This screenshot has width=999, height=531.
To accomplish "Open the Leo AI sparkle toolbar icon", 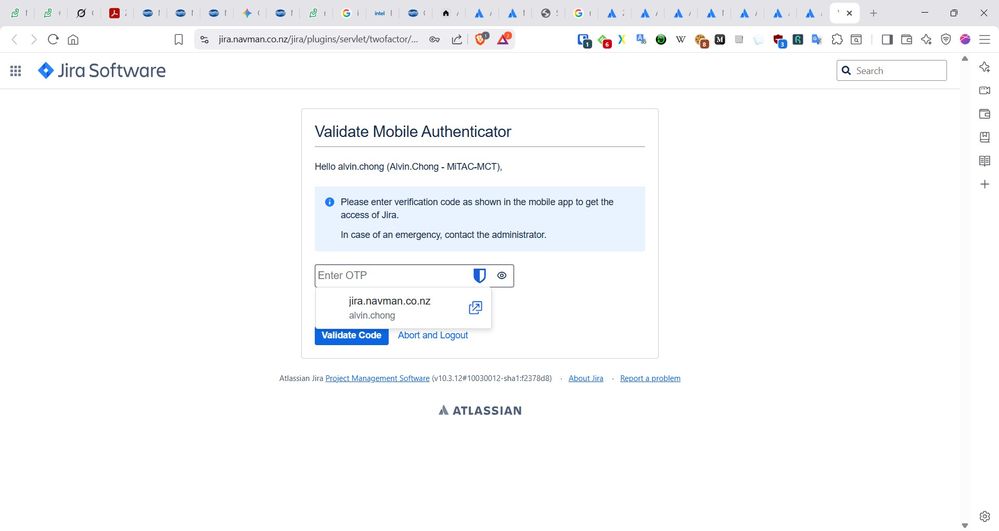I will point(926,40).
